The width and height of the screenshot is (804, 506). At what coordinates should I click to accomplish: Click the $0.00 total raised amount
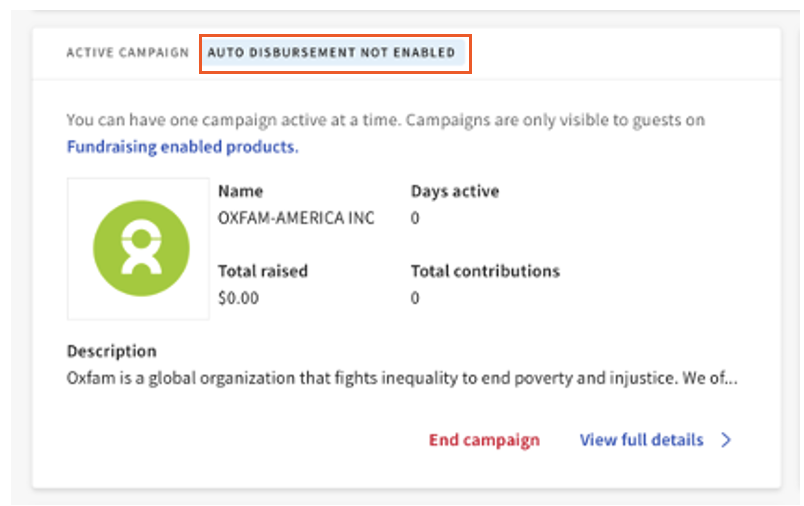pyautogui.click(x=238, y=298)
